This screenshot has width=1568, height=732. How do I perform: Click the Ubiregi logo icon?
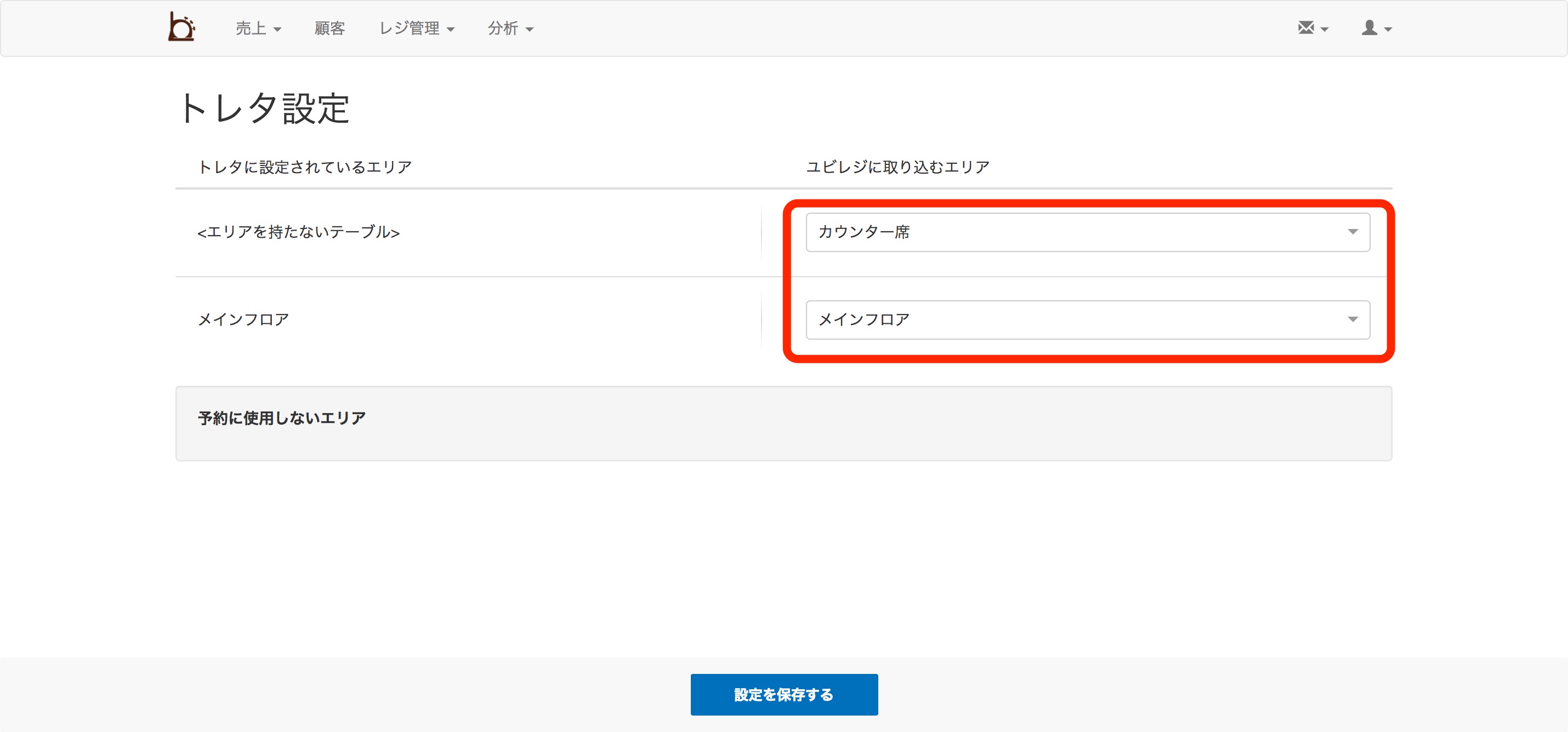(181, 27)
